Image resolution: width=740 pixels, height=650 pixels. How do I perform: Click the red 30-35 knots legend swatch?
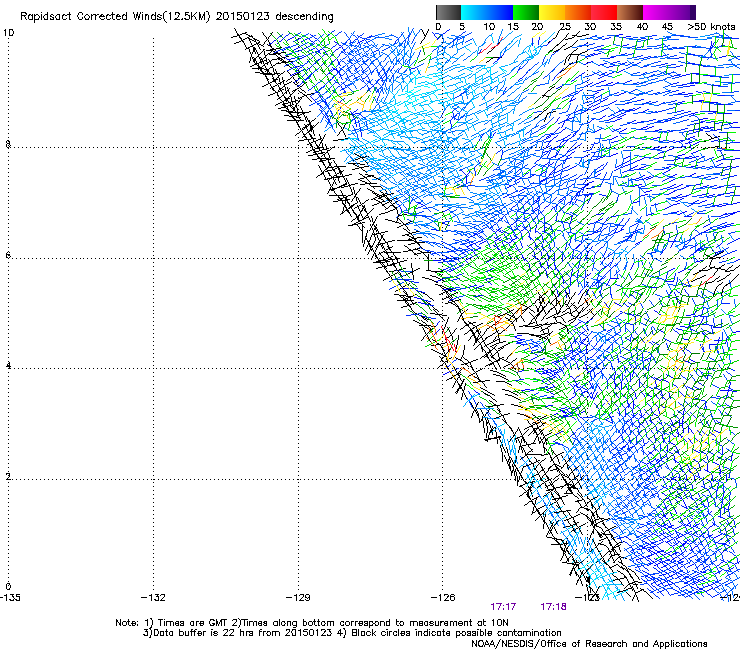point(604,12)
